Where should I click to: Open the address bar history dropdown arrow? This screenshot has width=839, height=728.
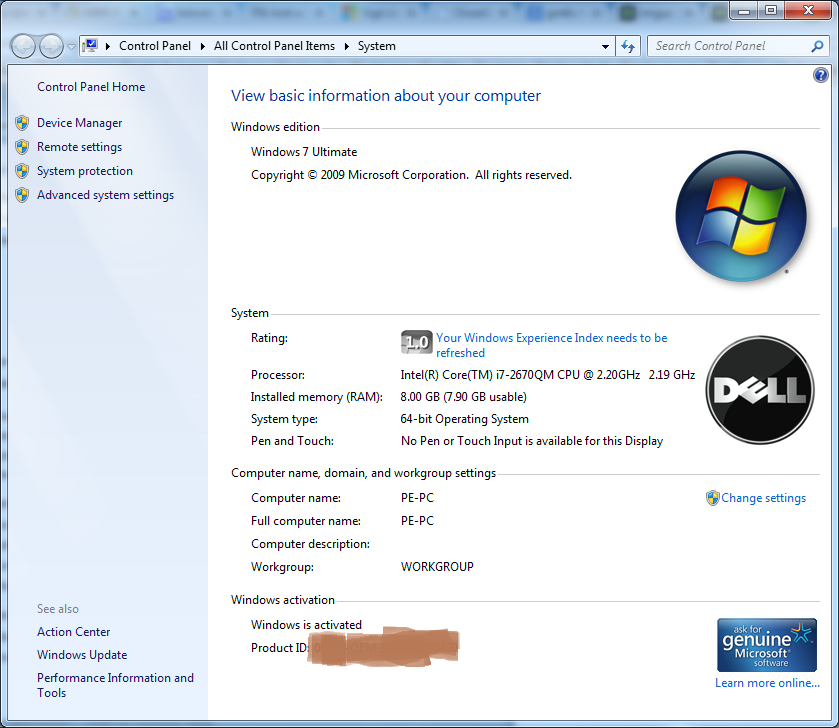(605, 47)
